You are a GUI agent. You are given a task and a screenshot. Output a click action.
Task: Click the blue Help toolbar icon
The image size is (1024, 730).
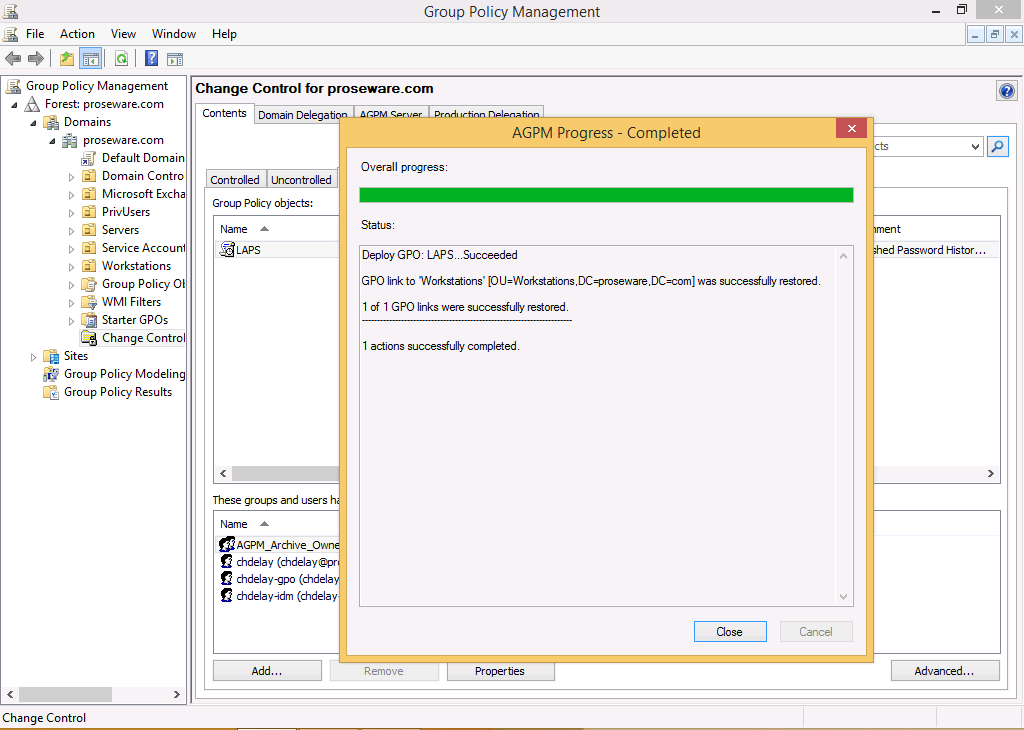coord(152,59)
